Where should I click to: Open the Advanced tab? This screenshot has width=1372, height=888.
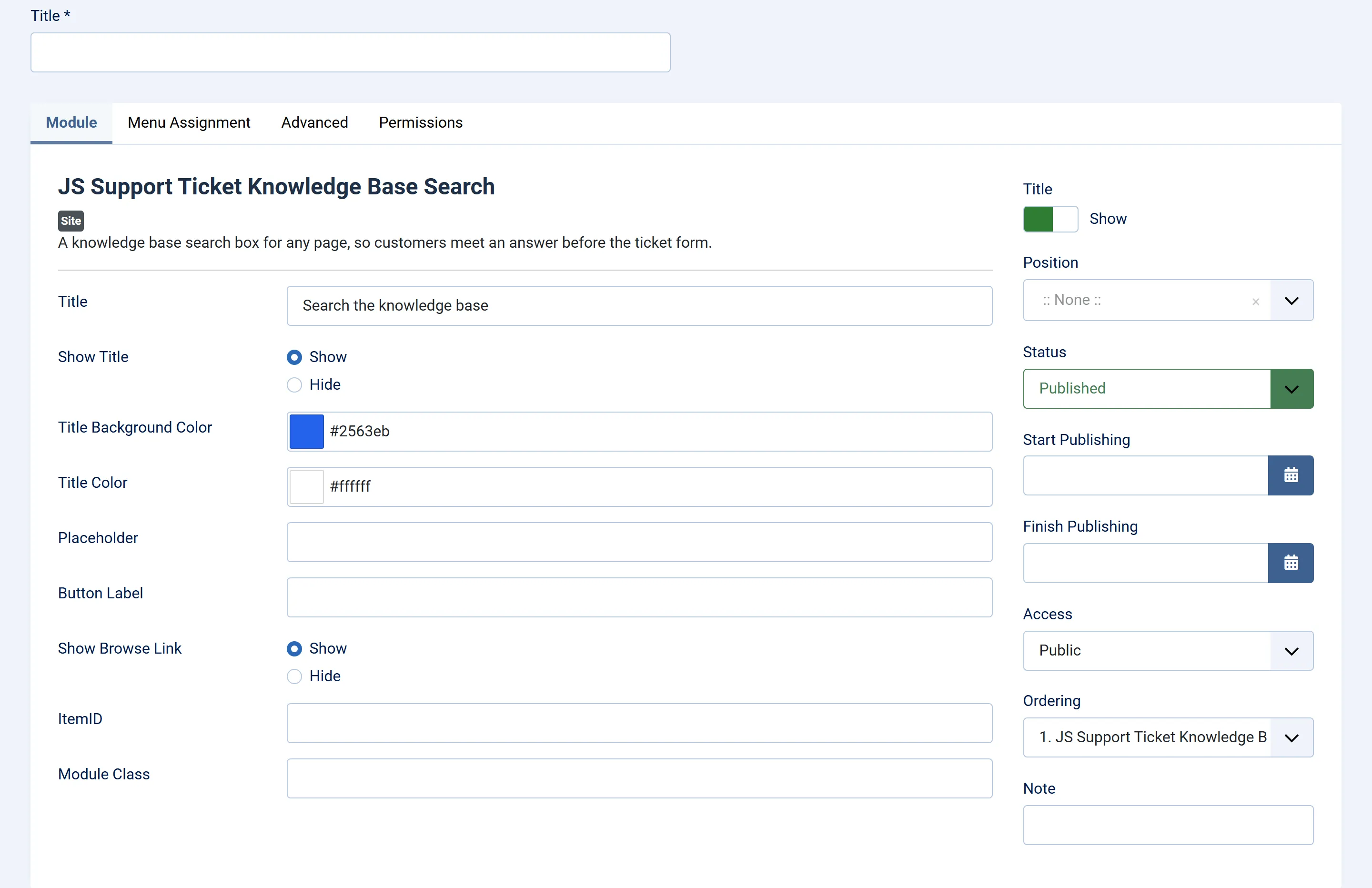[315, 123]
